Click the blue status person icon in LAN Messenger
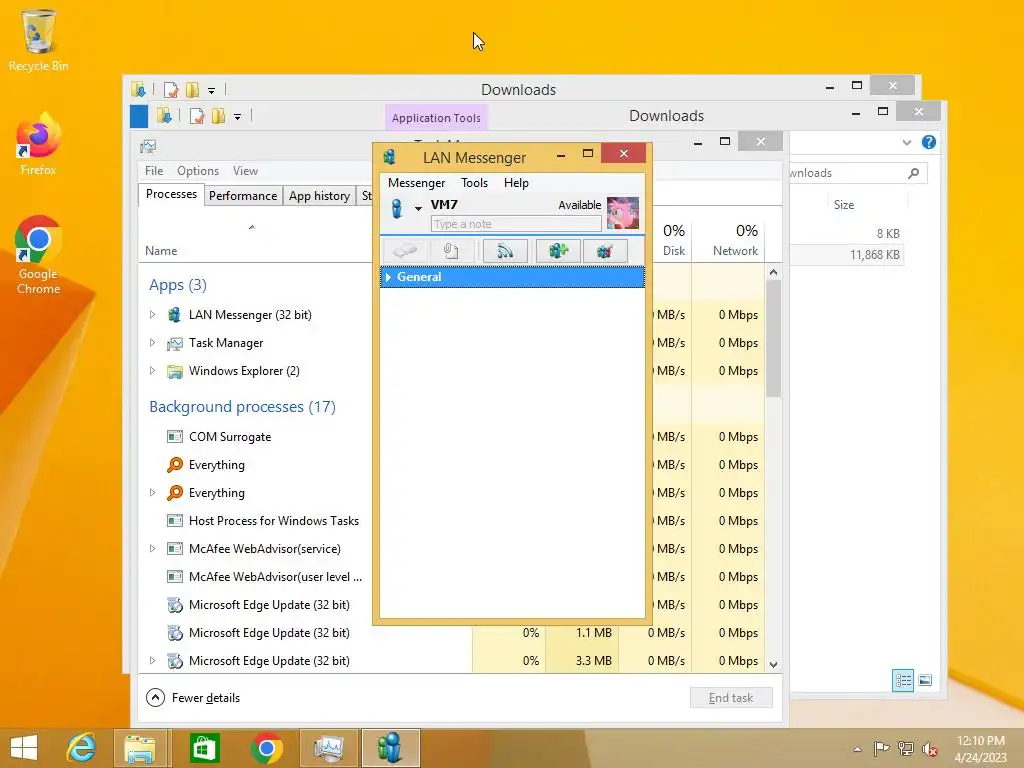Screen dimensions: 1024x768 coord(396,208)
